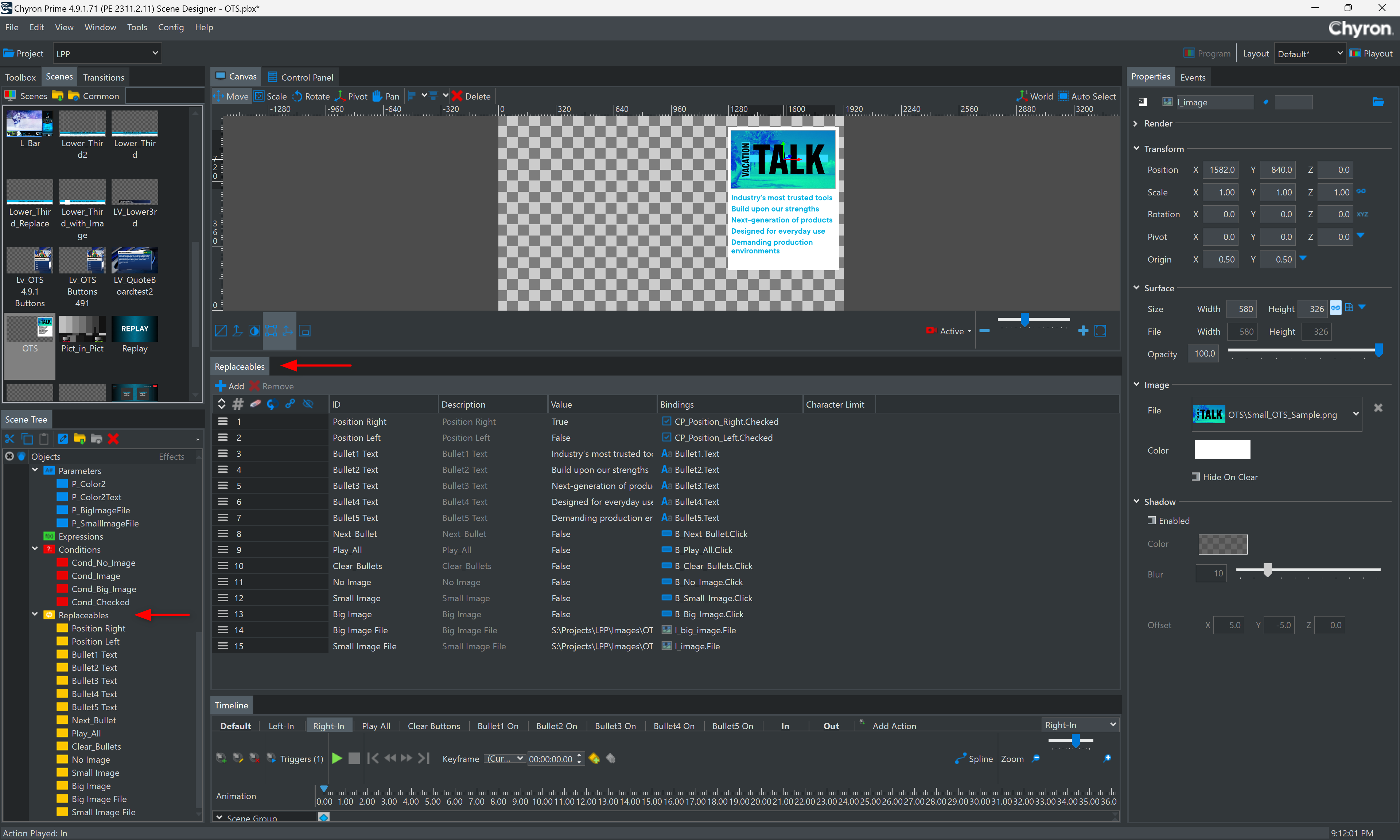Click the Triggers (1) button
Viewport: 1400px width, 840px height.
295,758
